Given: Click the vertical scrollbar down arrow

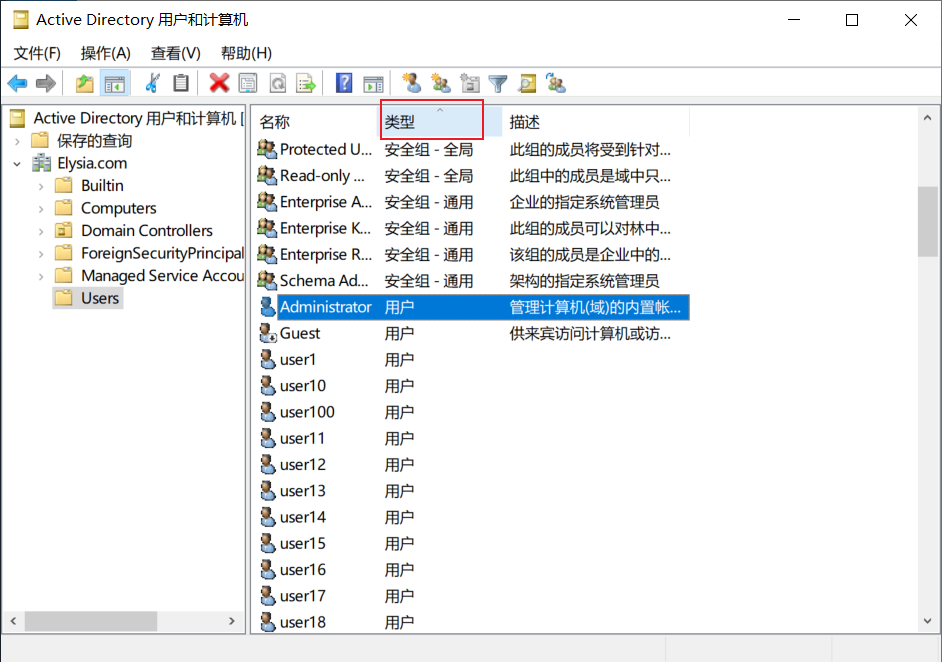Looking at the screenshot, I should coord(928,621).
